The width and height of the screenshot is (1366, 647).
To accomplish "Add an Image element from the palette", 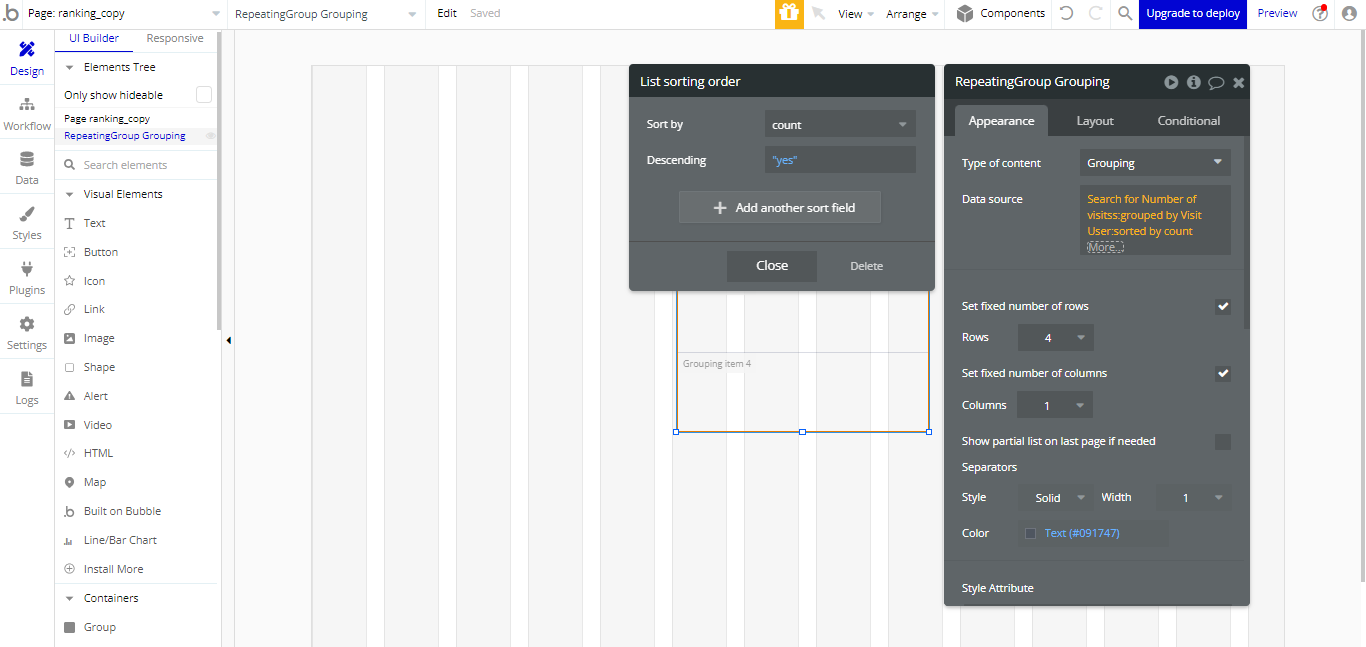I will (x=99, y=338).
